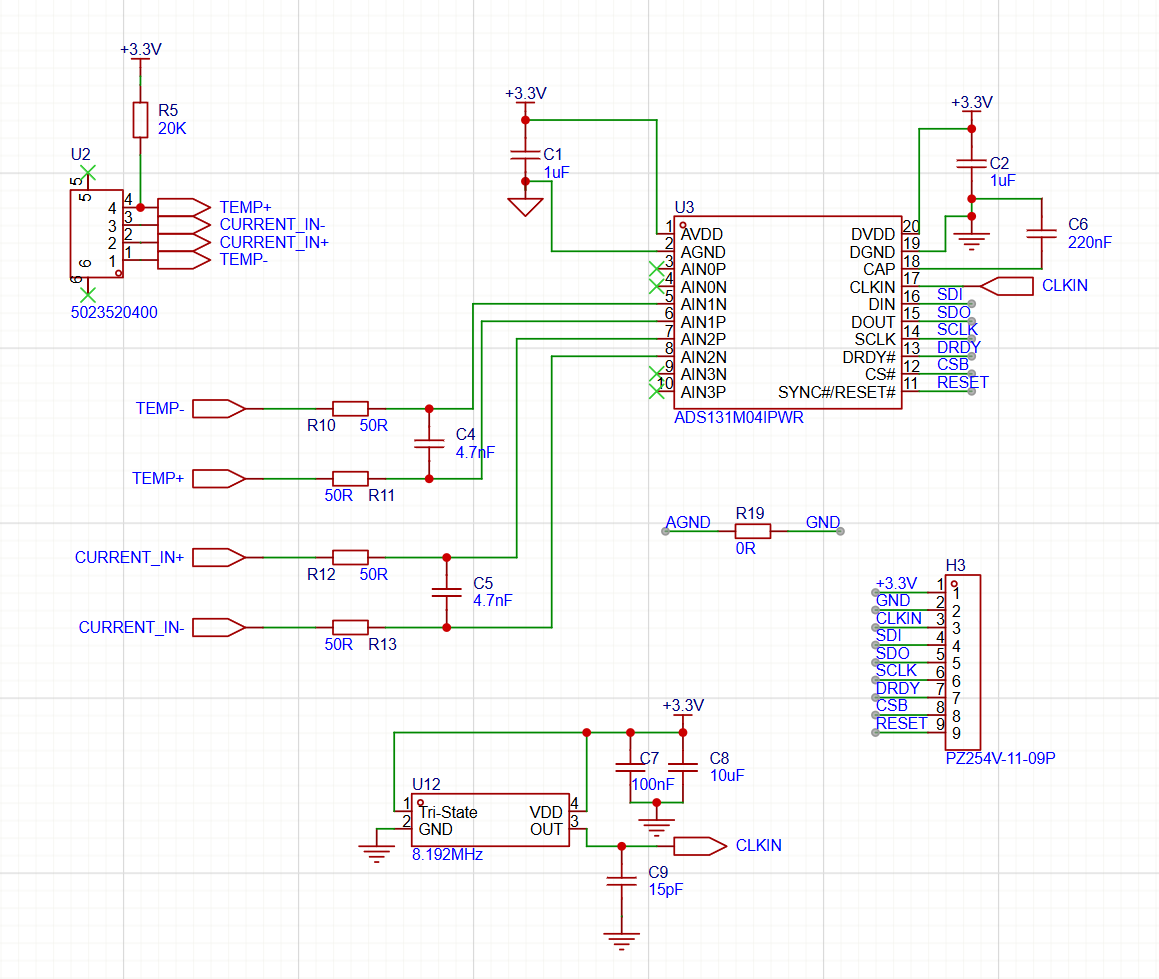
Task: Select the no-connect cross at U3 pin 3
Action: (x=656, y=269)
